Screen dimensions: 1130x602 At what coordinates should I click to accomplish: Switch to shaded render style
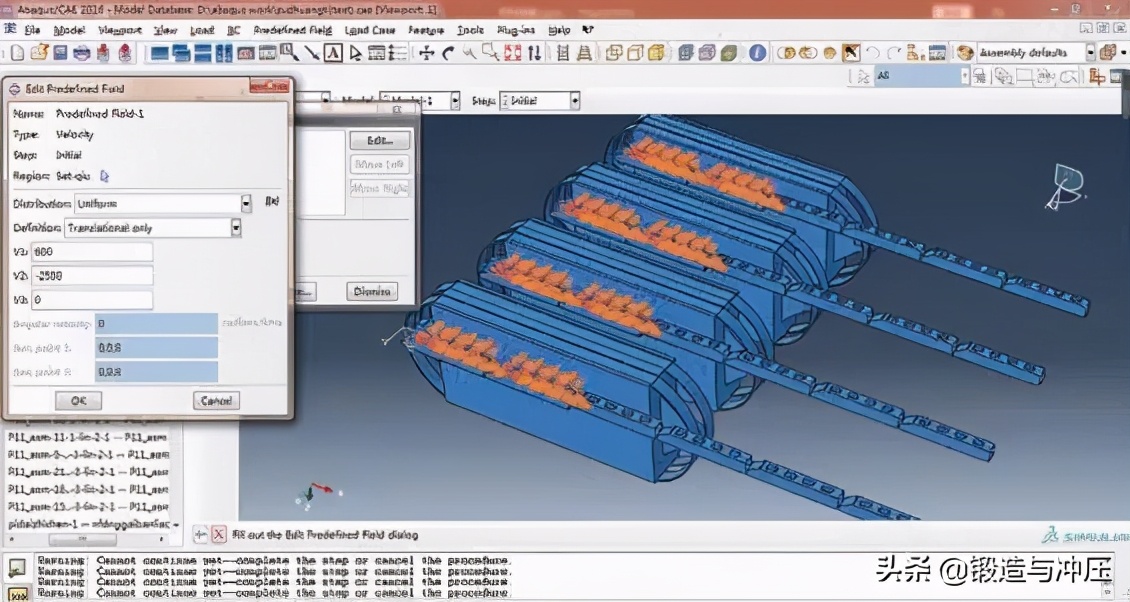click(657, 53)
